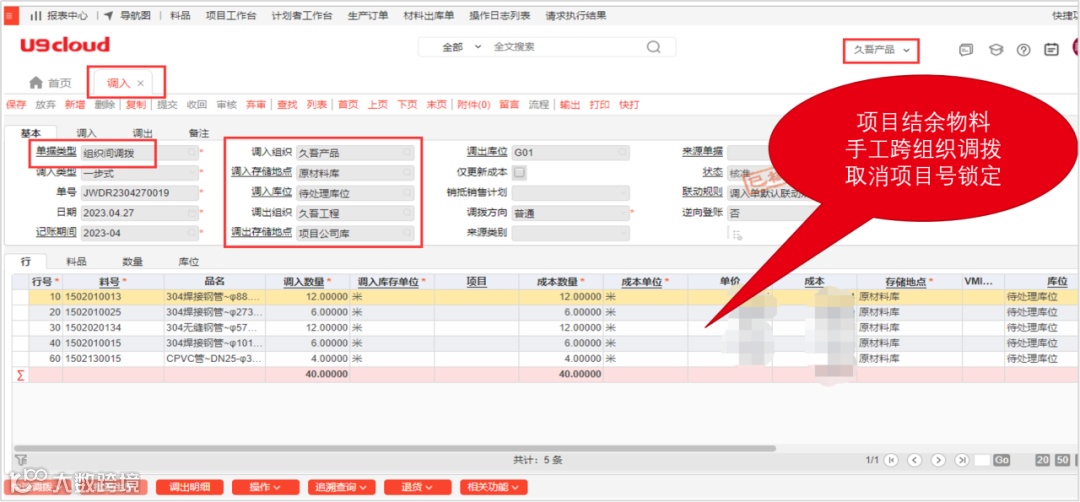Set page size to 20

(1043, 460)
